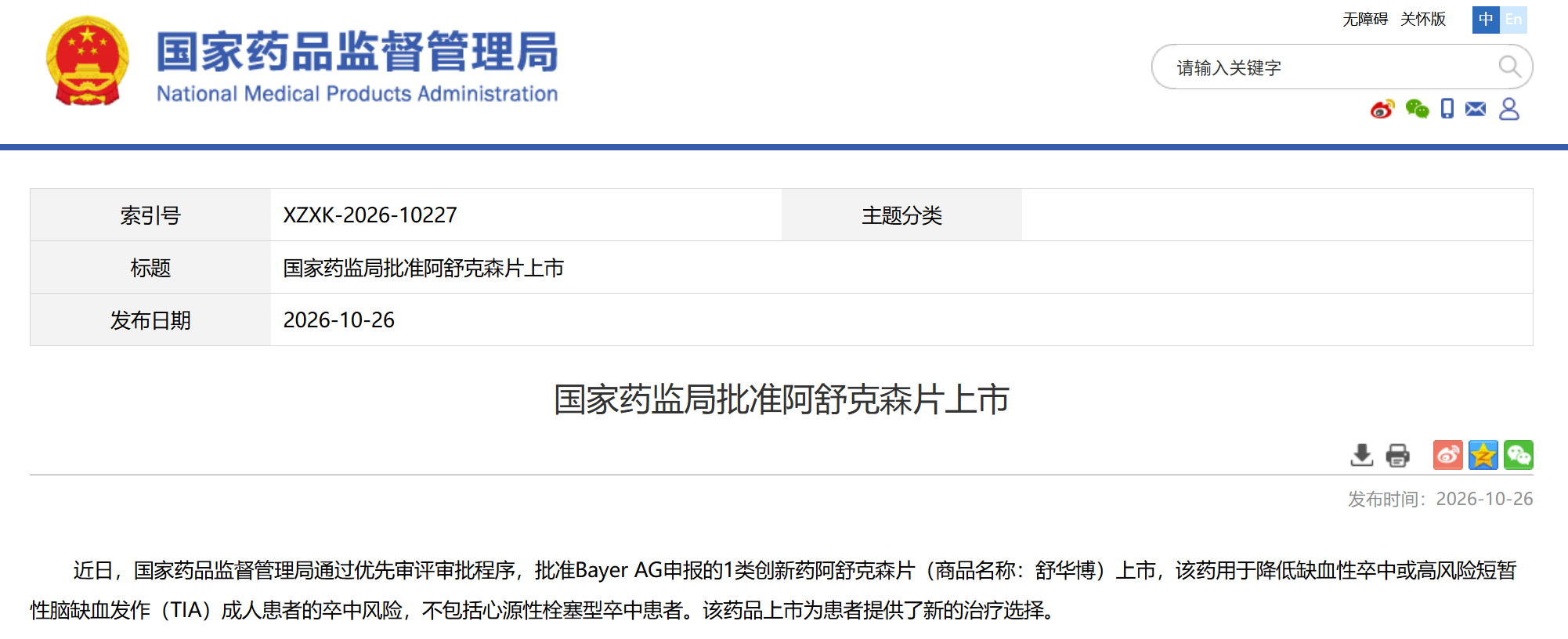Print the article with printer icon
1568x639 pixels.
click(x=1397, y=455)
